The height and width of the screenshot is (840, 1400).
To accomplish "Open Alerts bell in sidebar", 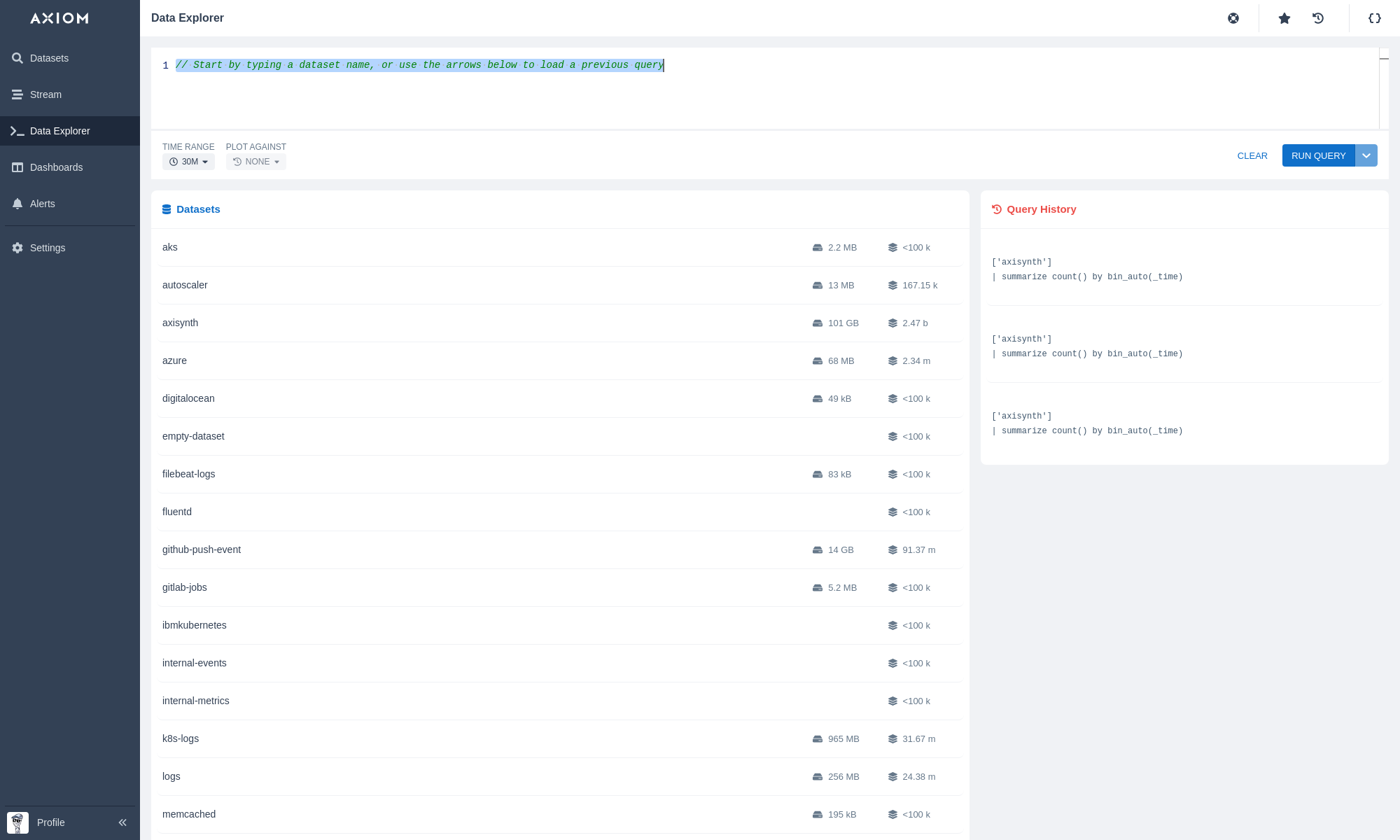I will [42, 204].
